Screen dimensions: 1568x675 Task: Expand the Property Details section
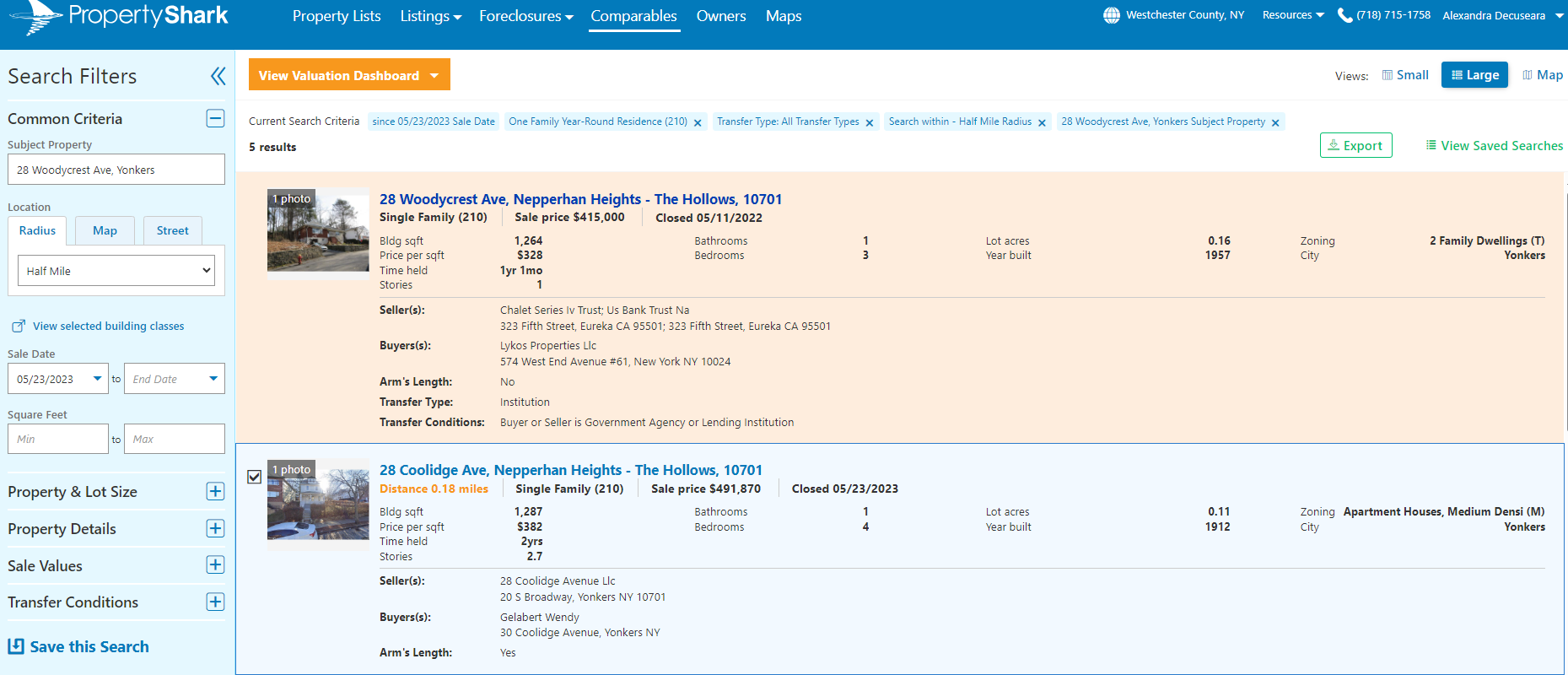point(216,529)
